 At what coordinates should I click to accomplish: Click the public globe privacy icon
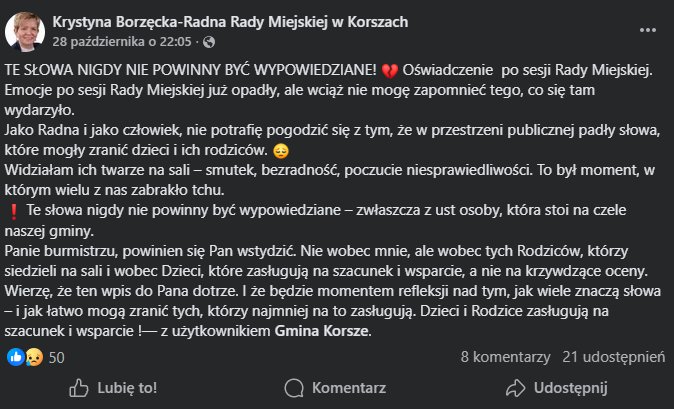[209, 42]
